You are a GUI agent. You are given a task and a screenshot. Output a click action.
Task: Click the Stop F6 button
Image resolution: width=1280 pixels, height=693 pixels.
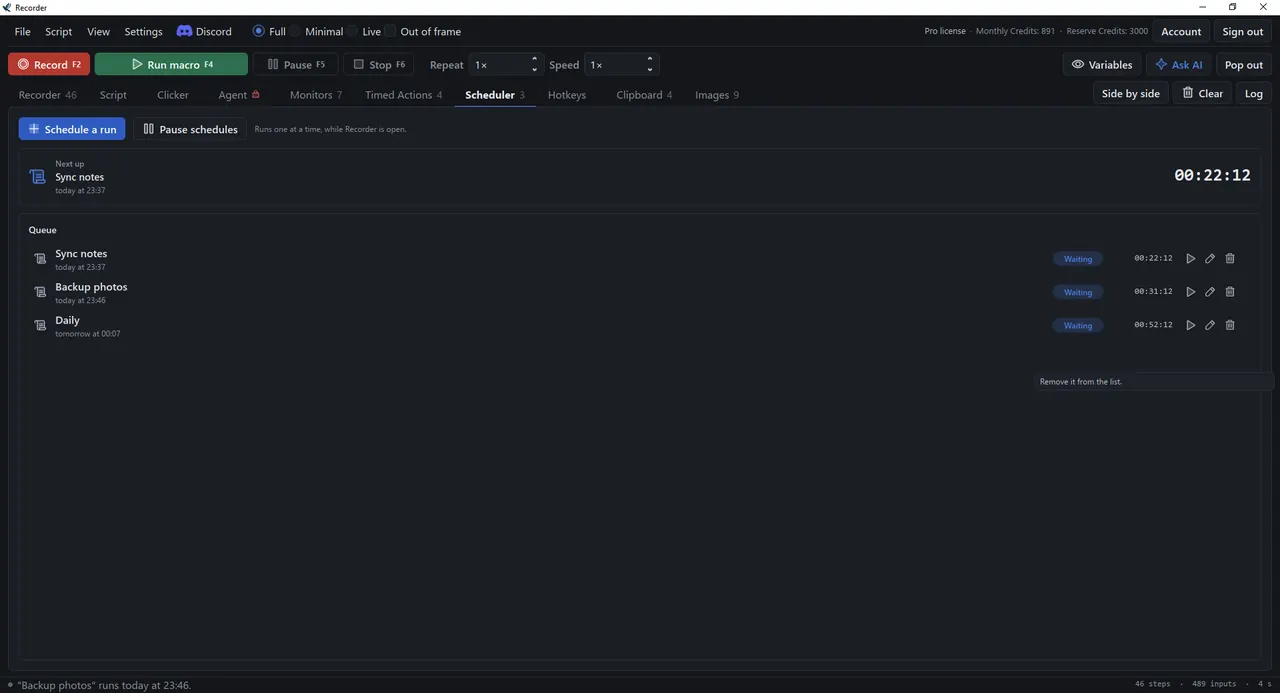[378, 64]
